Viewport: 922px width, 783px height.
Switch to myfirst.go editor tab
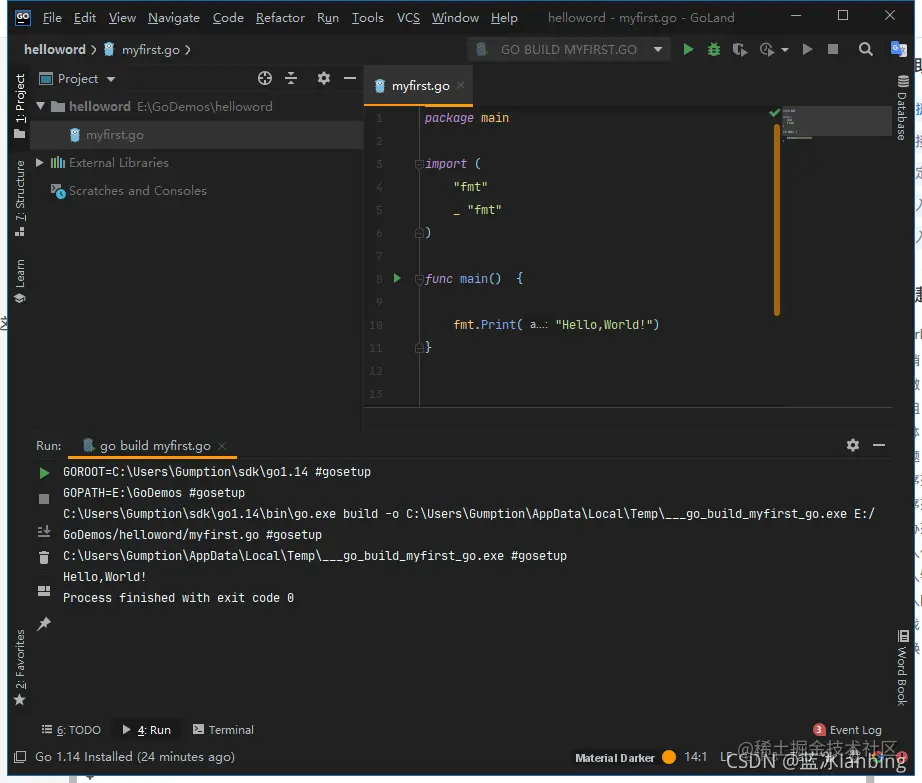(x=420, y=86)
